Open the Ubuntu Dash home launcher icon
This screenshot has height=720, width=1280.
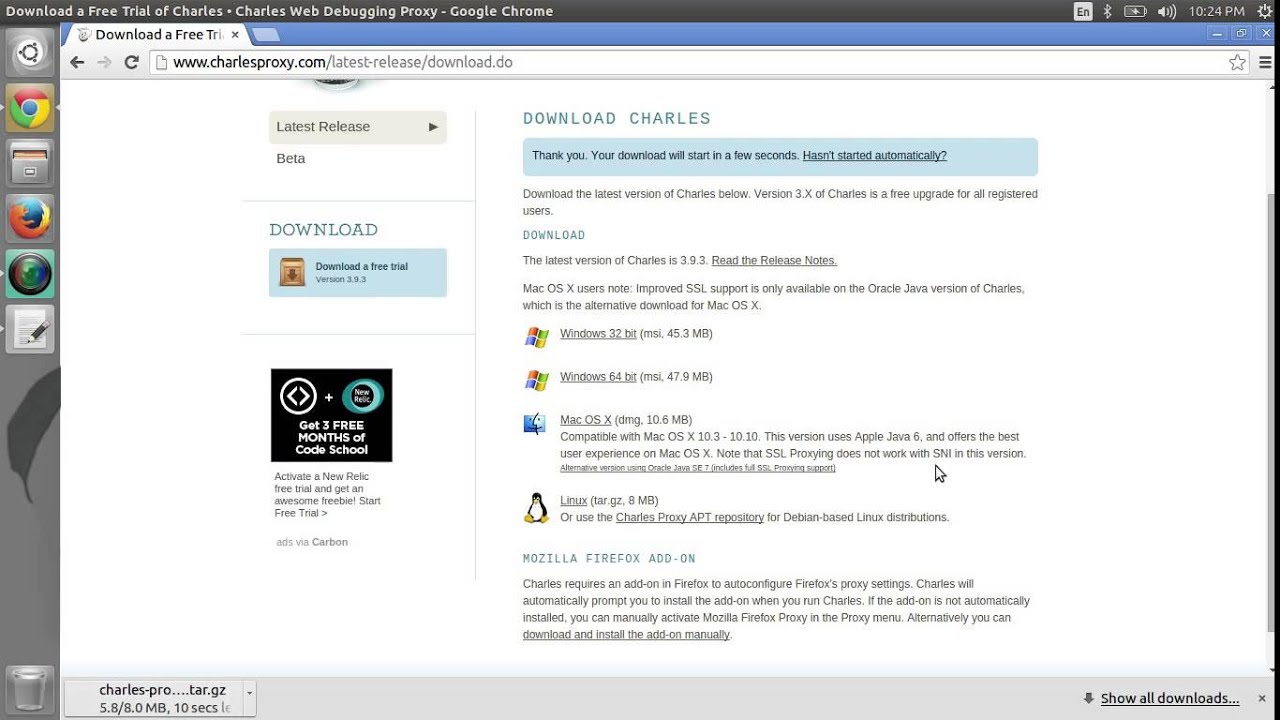29,53
